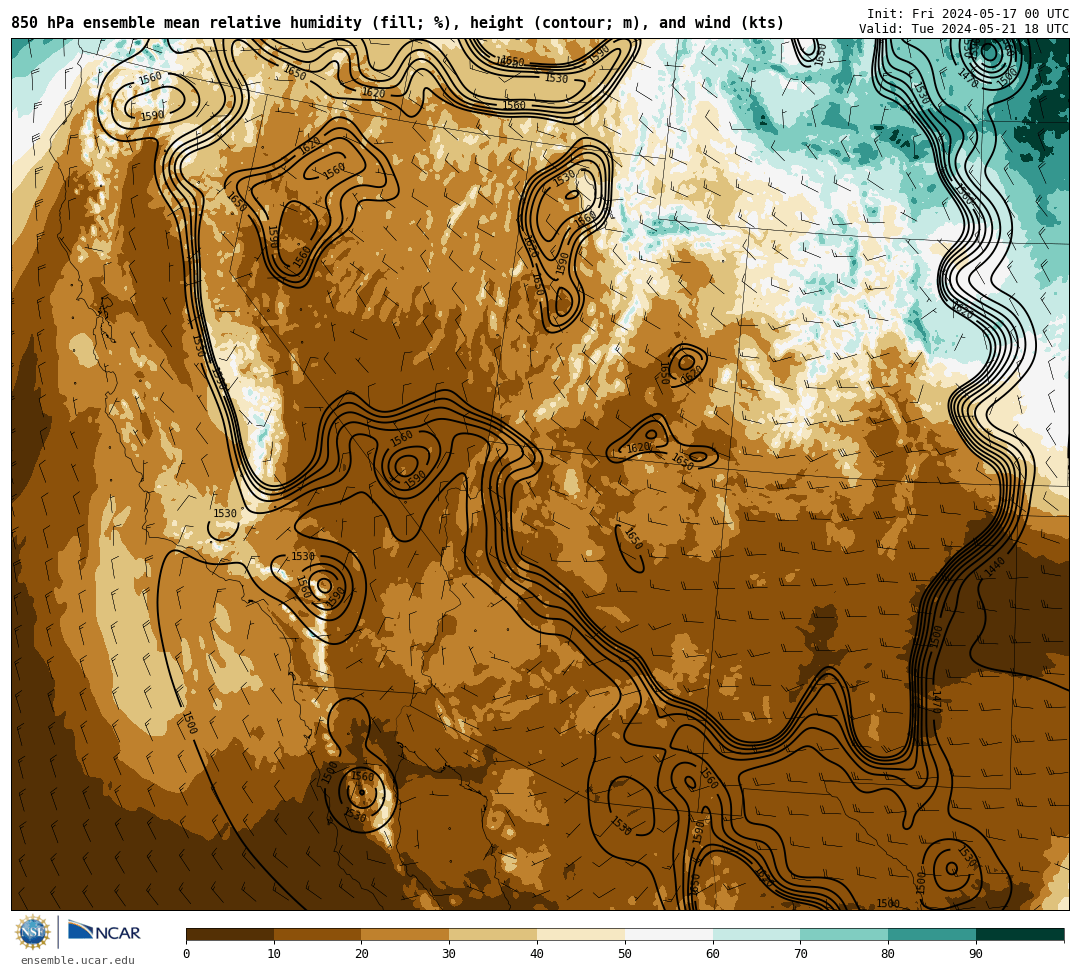Pick the 50–60% white colorbar segment
This screenshot has height=973, width=1080.
pyautogui.click(x=669, y=934)
